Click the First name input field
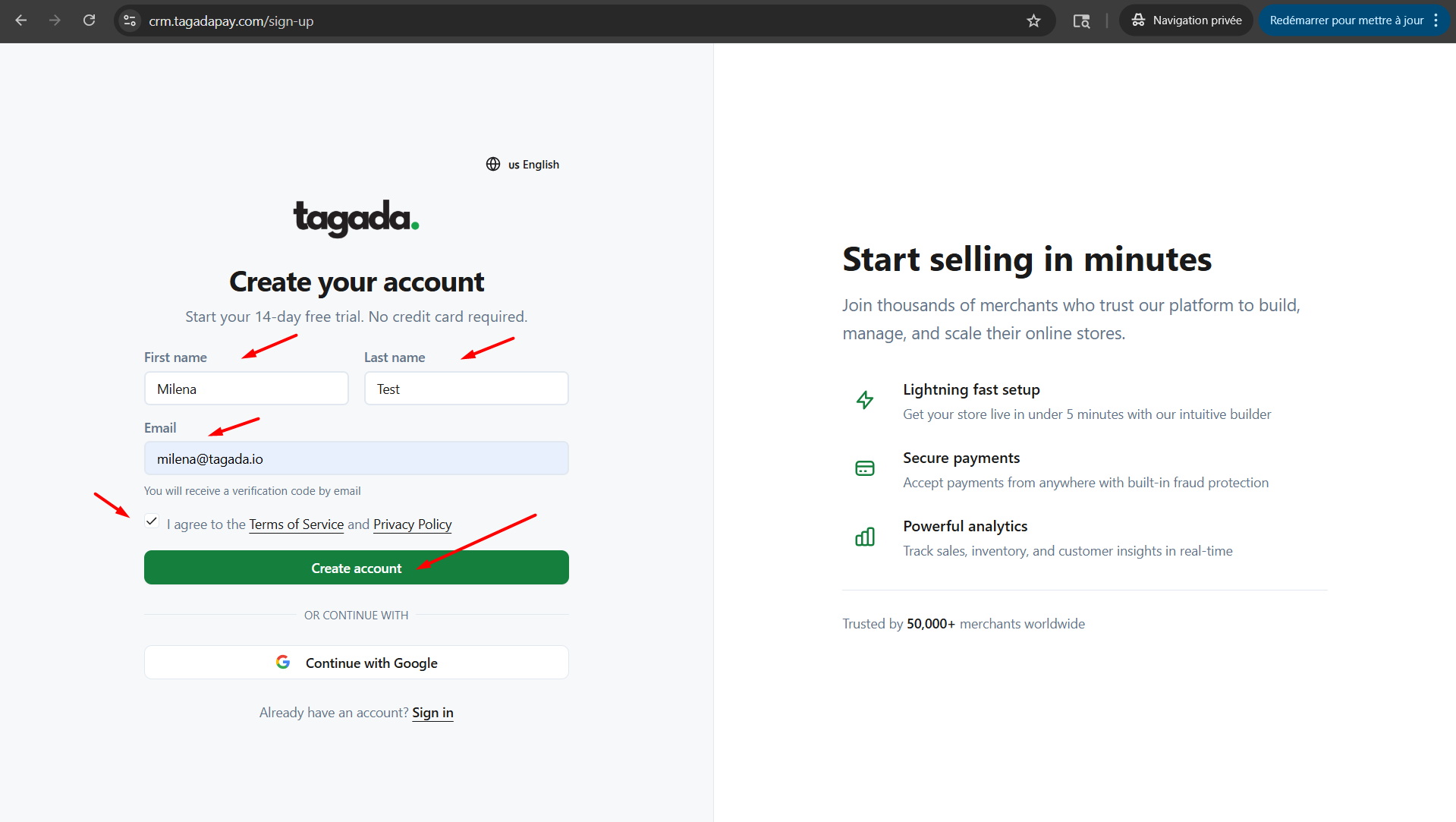This screenshot has height=822, width=1456. [x=246, y=389]
